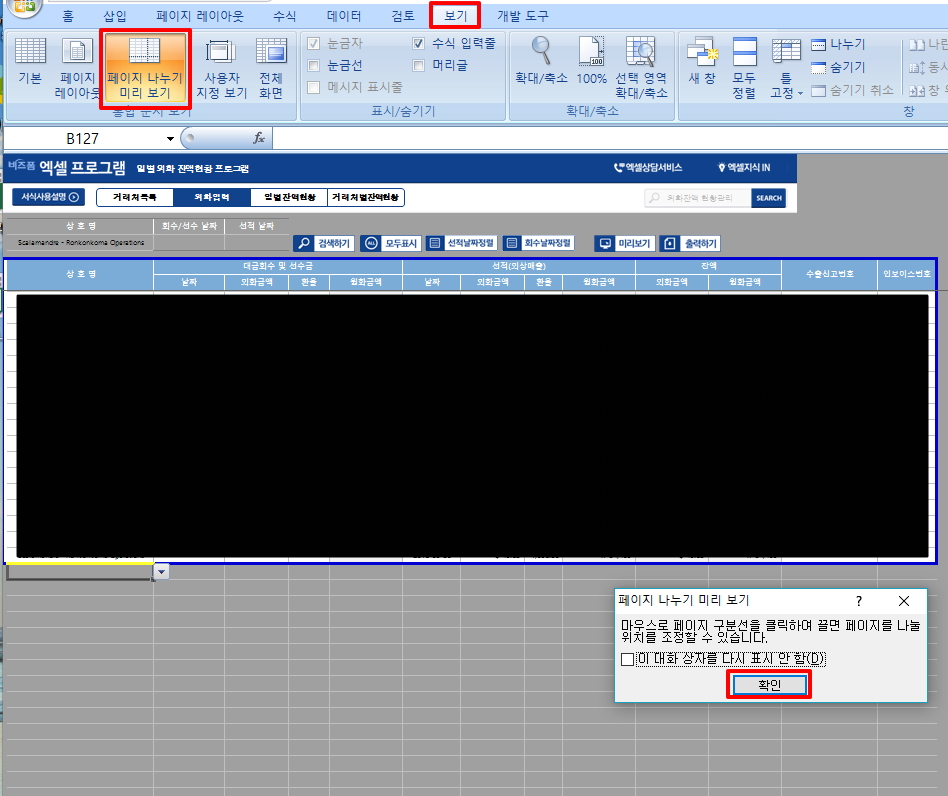Open the 수식 ribbon tab

click(284, 16)
